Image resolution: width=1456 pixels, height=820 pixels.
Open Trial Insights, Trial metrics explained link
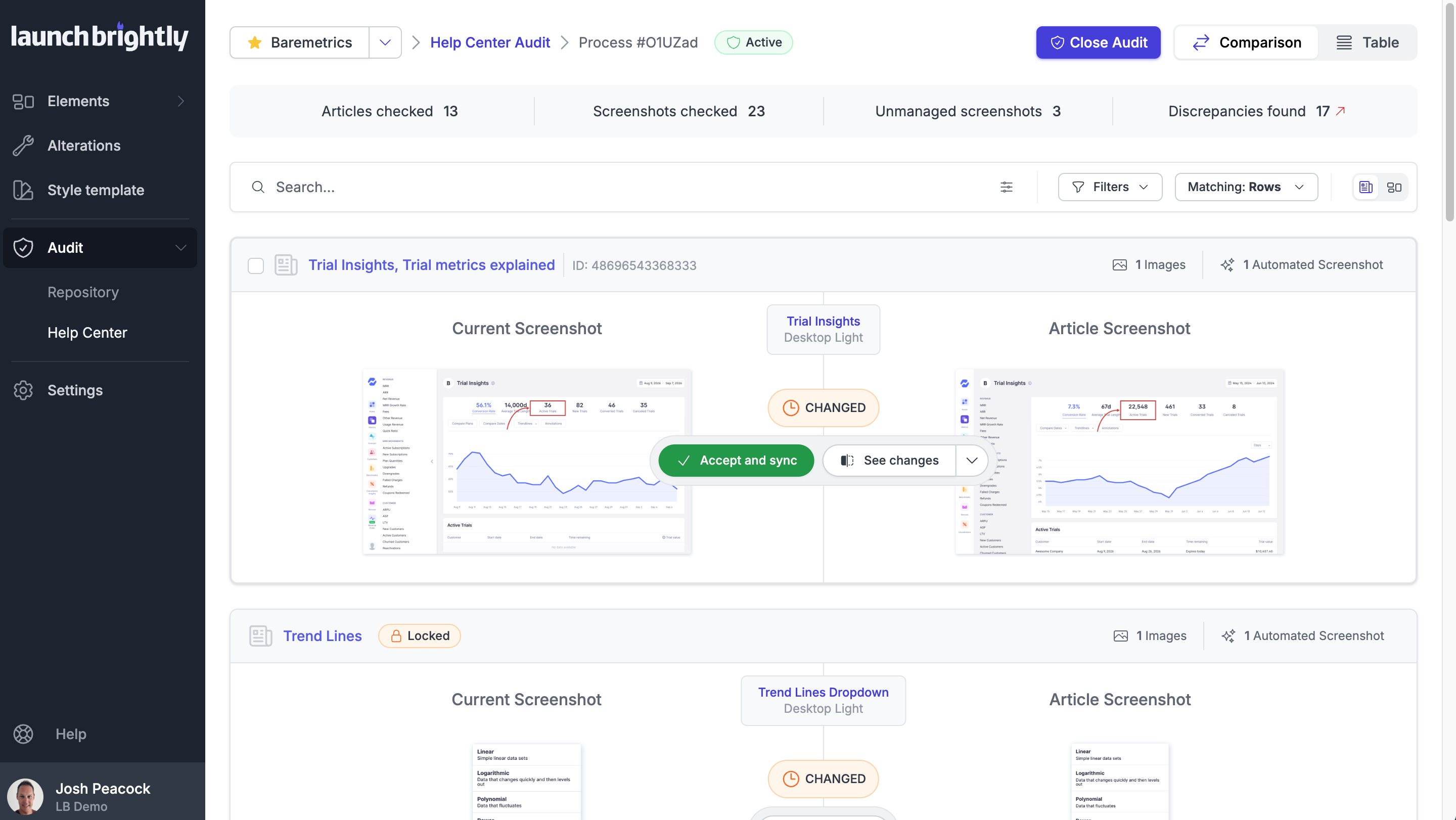pyautogui.click(x=431, y=265)
